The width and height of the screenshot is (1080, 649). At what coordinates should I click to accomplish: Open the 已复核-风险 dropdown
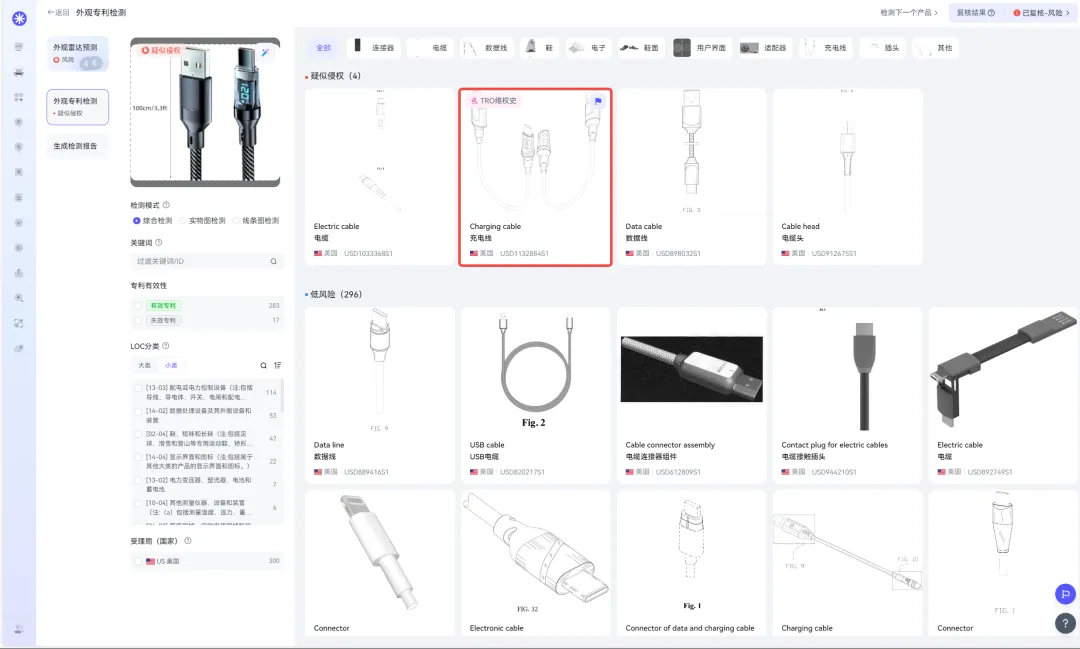(x=1041, y=12)
